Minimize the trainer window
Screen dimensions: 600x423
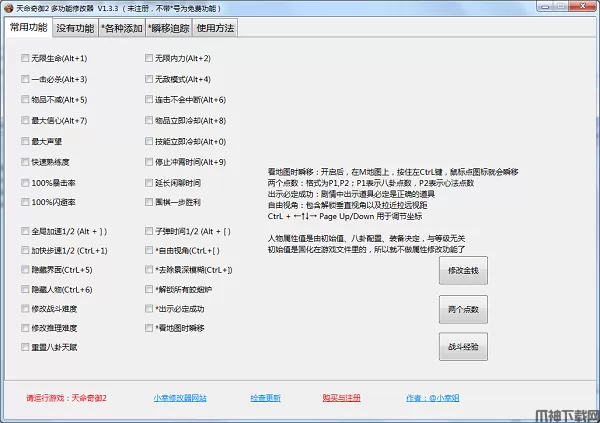click(x=546, y=6)
